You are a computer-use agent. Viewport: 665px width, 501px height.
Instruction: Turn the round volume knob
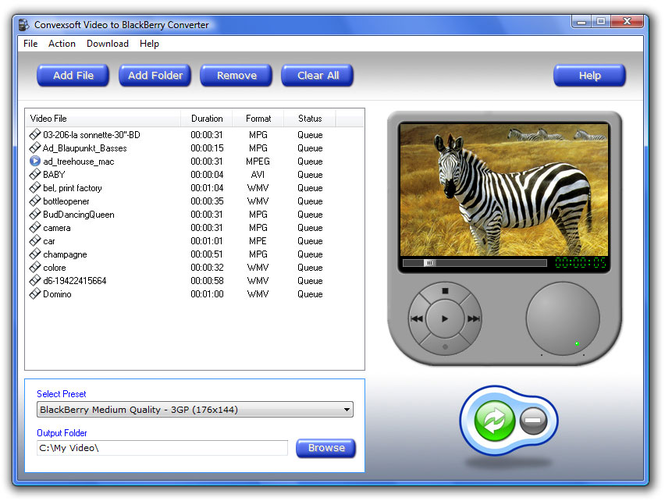[x=562, y=319]
